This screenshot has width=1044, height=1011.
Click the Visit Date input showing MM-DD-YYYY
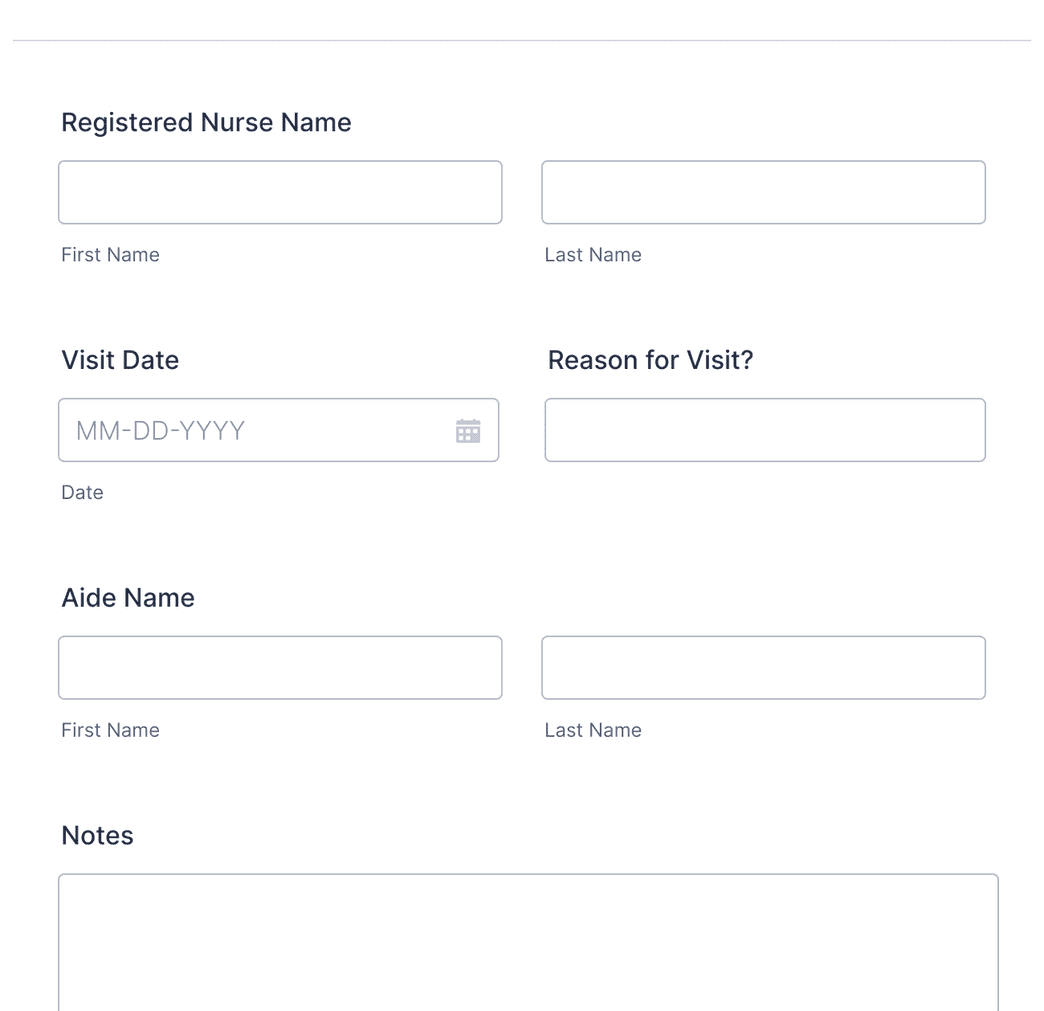pos(250,430)
